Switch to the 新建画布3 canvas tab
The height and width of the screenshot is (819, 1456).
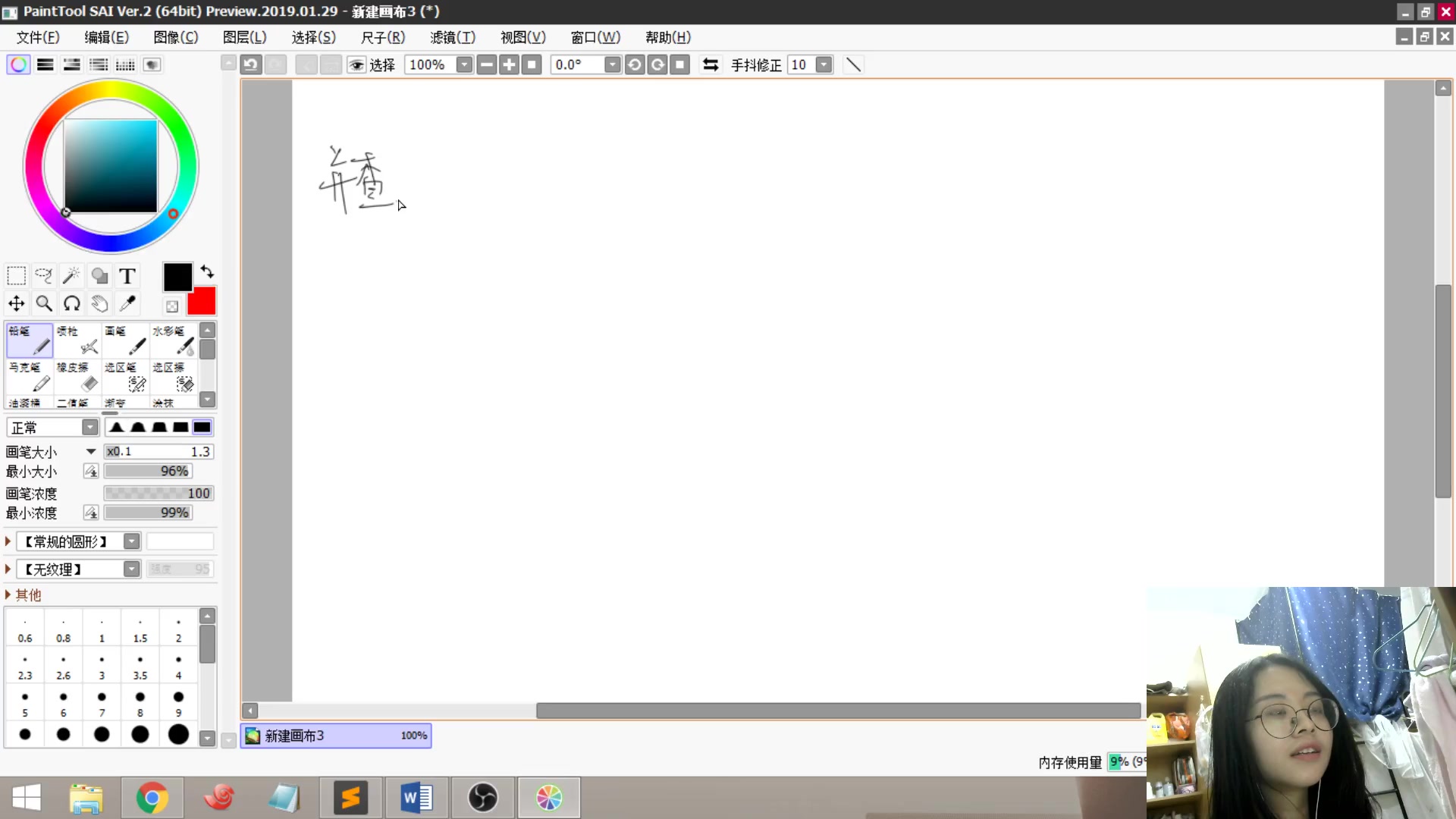pos(336,736)
